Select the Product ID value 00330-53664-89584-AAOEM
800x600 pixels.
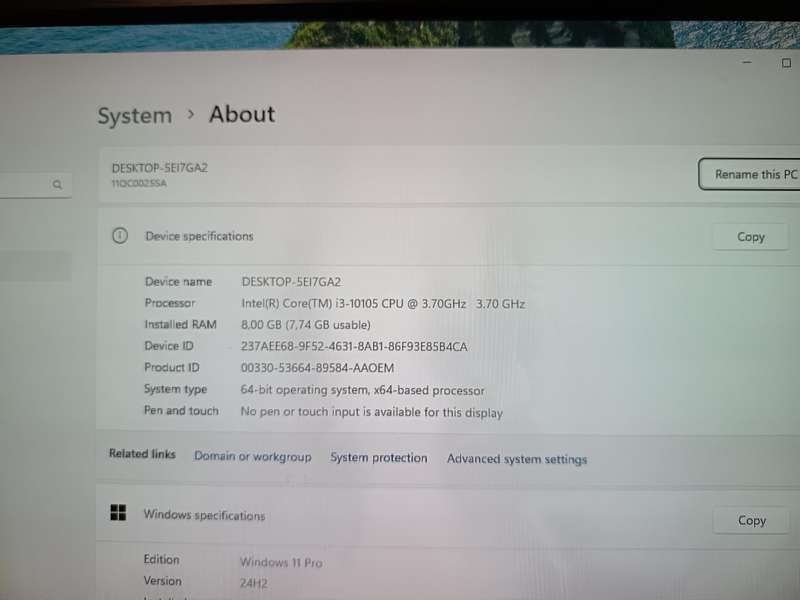317,368
